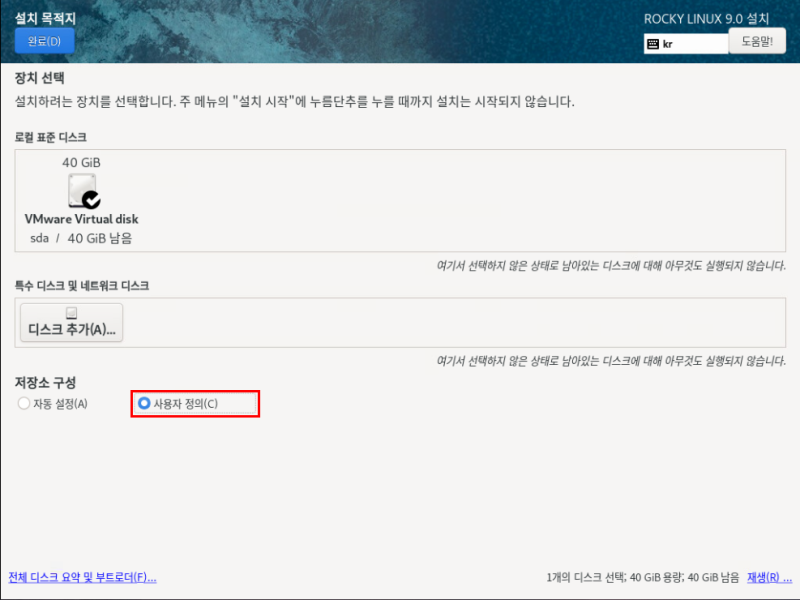Open 전체 디스크 요약 및 부트로더(F)... link
The height and width of the screenshot is (600, 800).
click(82, 578)
